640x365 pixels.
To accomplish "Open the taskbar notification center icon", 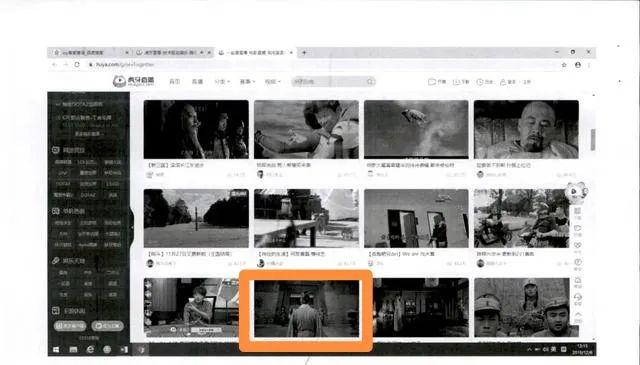I will point(564,349).
